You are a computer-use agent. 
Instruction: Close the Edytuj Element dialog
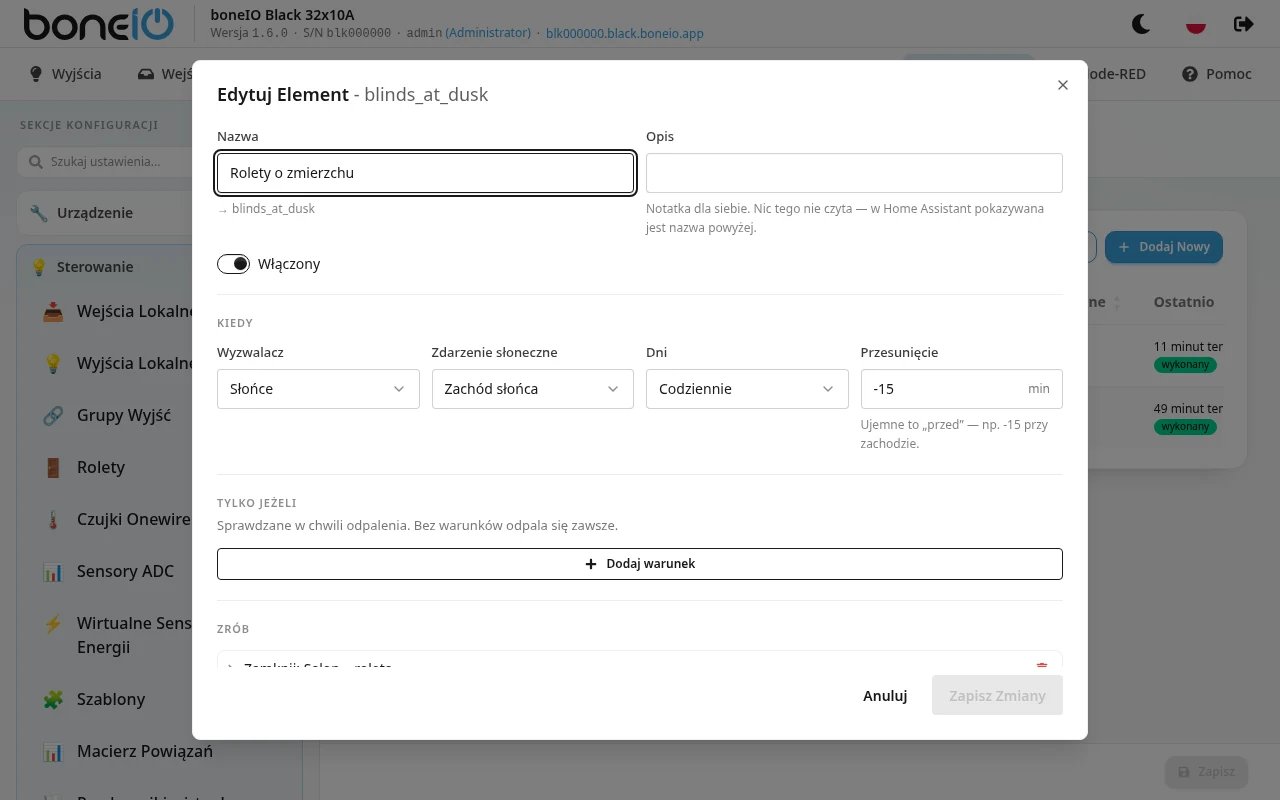click(x=1063, y=85)
